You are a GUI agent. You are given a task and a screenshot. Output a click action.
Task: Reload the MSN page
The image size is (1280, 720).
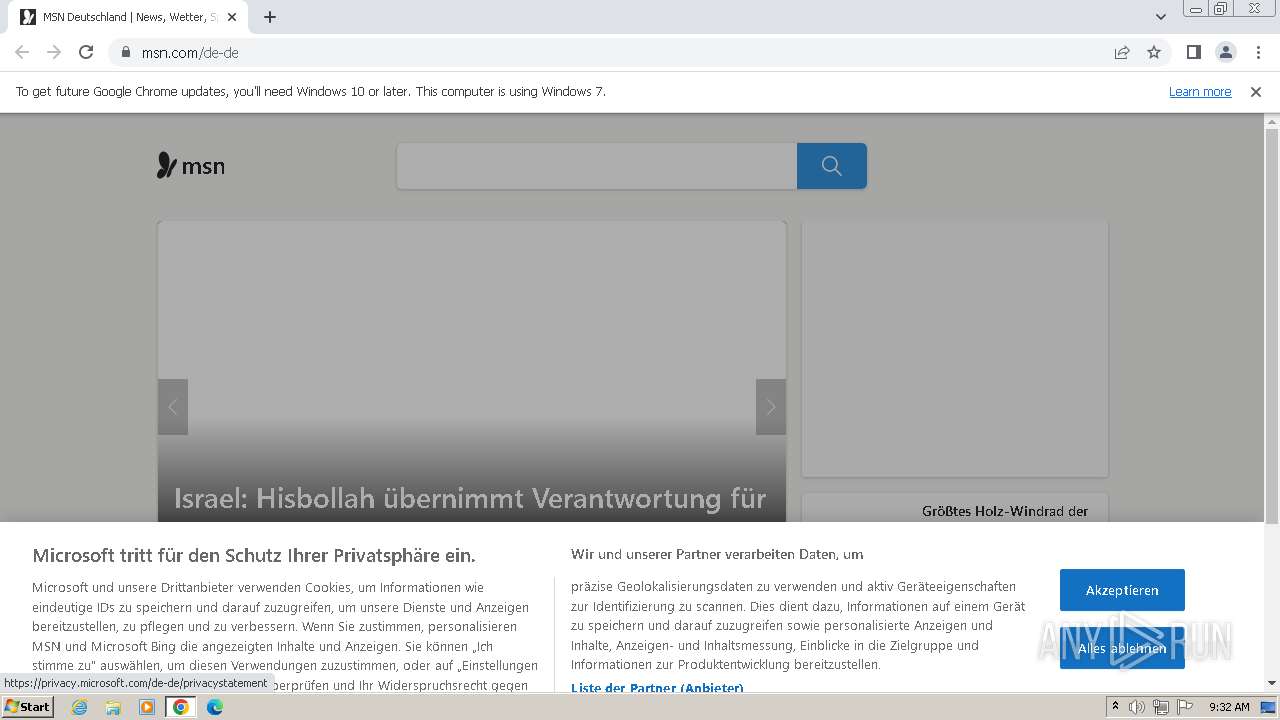[86, 52]
